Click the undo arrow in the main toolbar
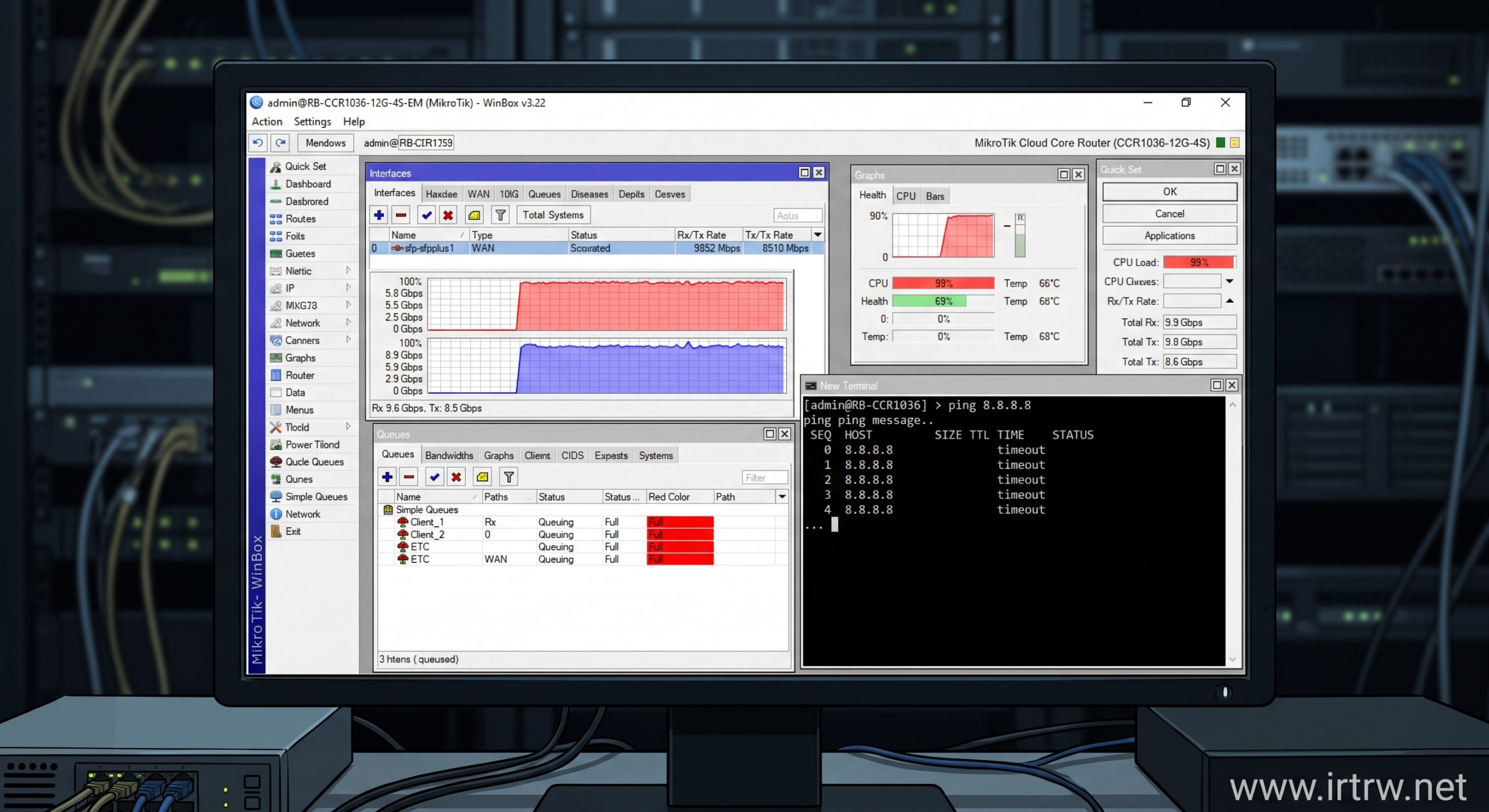Viewport: 1489px width, 812px height. pyautogui.click(x=258, y=143)
